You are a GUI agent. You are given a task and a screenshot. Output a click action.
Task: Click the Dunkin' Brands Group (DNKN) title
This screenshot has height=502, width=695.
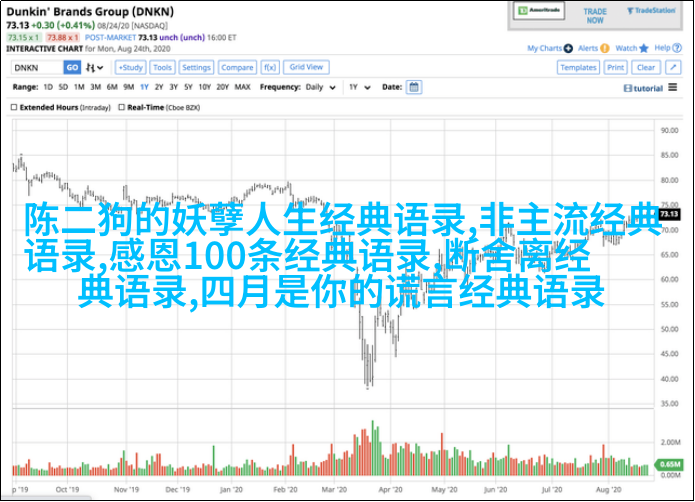(90, 12)
